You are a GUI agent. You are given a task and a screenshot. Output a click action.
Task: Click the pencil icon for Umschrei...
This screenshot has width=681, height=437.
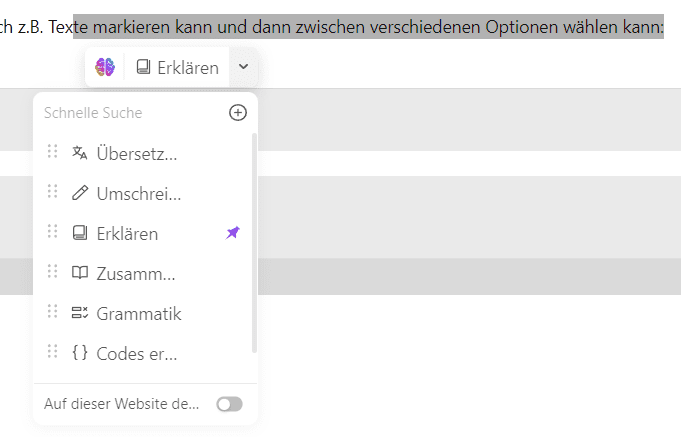tap(79, 193)
